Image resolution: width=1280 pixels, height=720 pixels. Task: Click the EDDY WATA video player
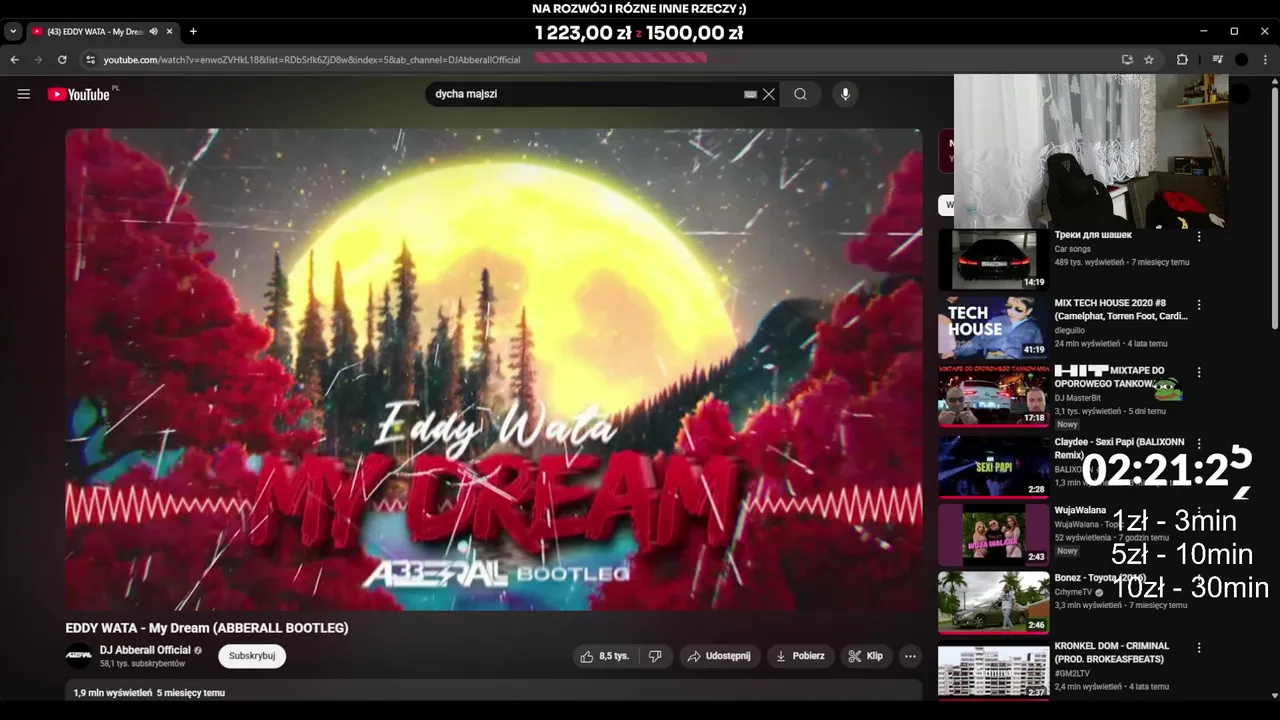pos(494,369)
